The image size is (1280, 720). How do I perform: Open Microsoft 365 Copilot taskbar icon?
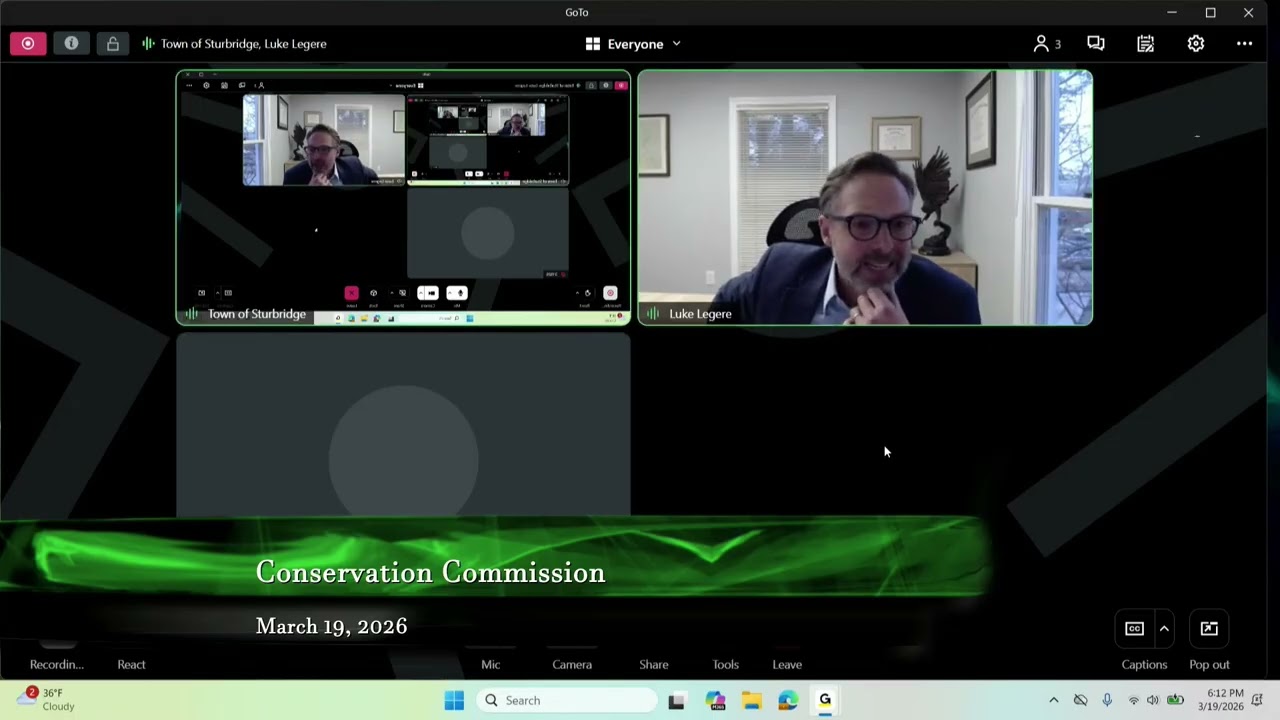pyautogui.click(x=715, y=700)
